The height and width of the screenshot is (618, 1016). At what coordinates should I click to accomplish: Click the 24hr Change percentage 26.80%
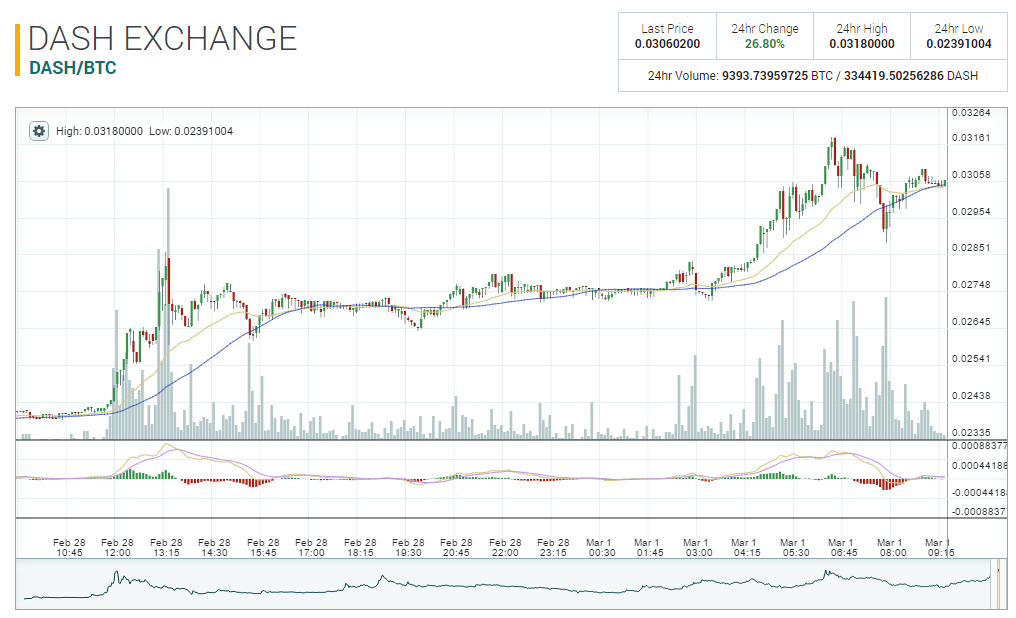coord(764,43)
